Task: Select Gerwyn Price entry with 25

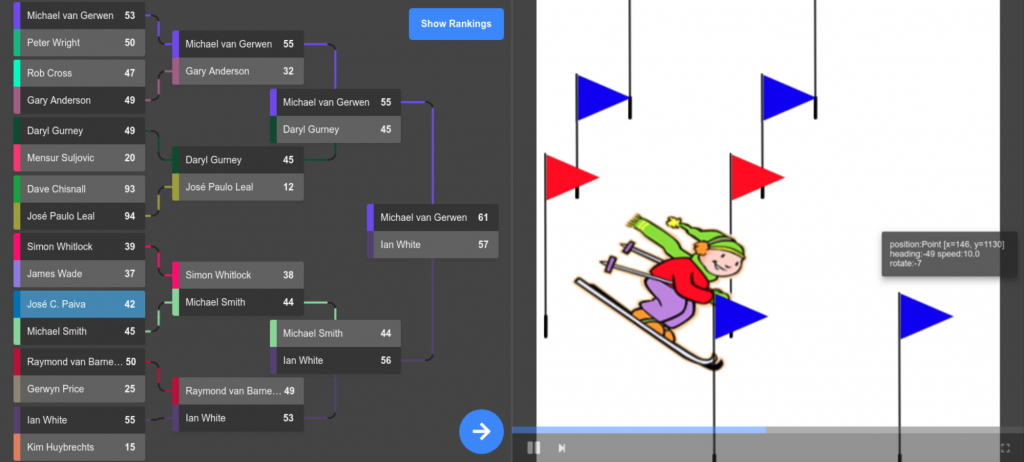Action: pos(79,389)
